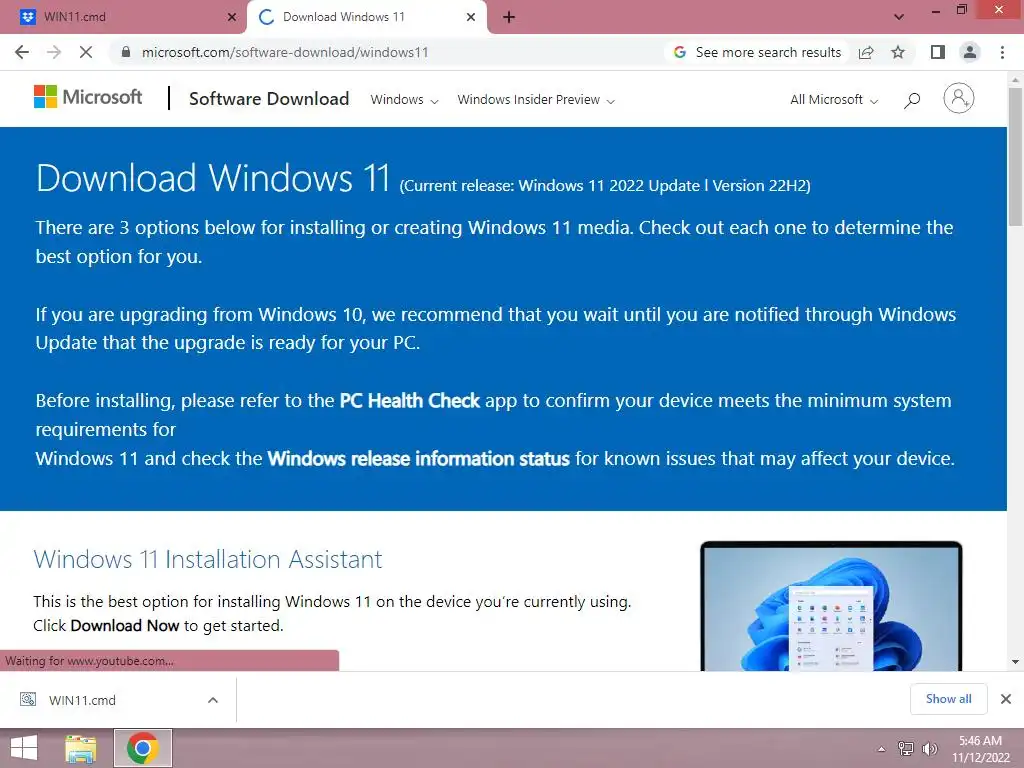Click the network tray icon

point(905,748)
